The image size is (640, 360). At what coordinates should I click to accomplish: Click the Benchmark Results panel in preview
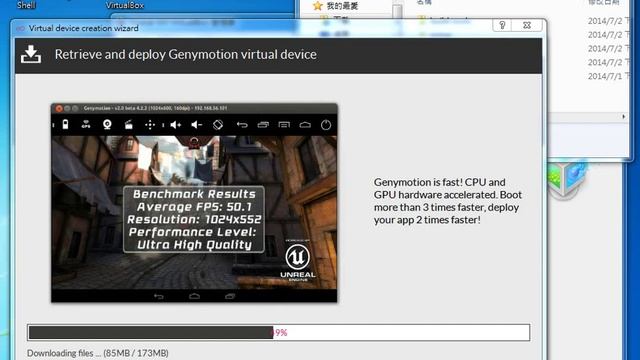click(x=194, y=219)
